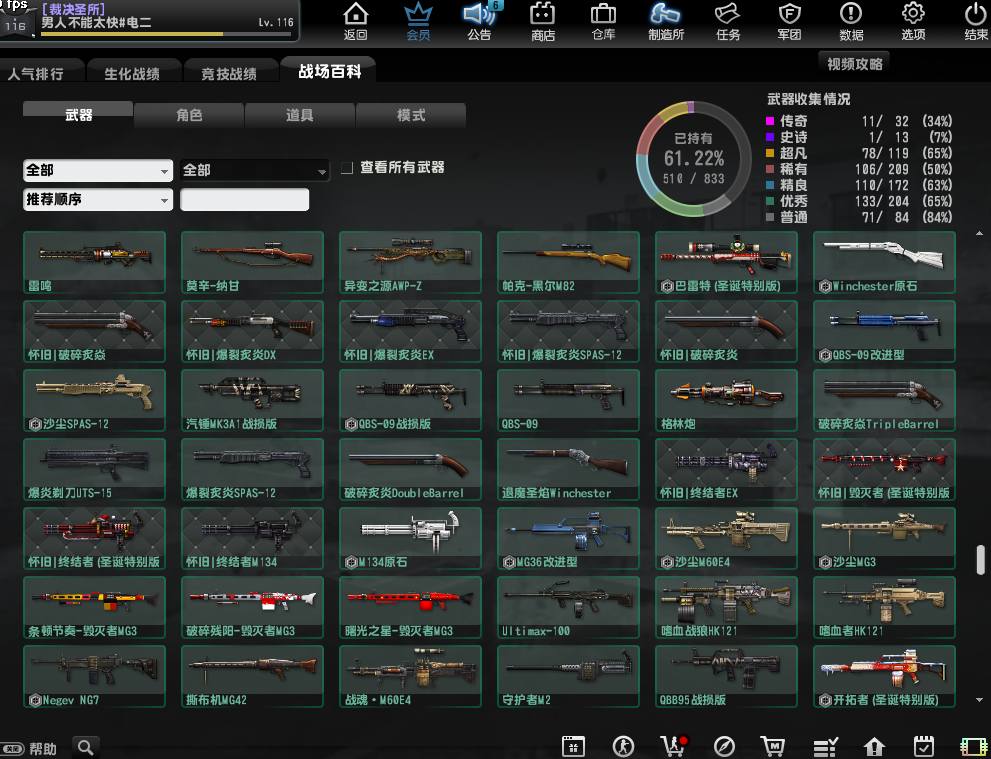Select the 沙尘SPAS-12 shotgun card
This screenshot has width=991, height=759.
coord(94,400)
